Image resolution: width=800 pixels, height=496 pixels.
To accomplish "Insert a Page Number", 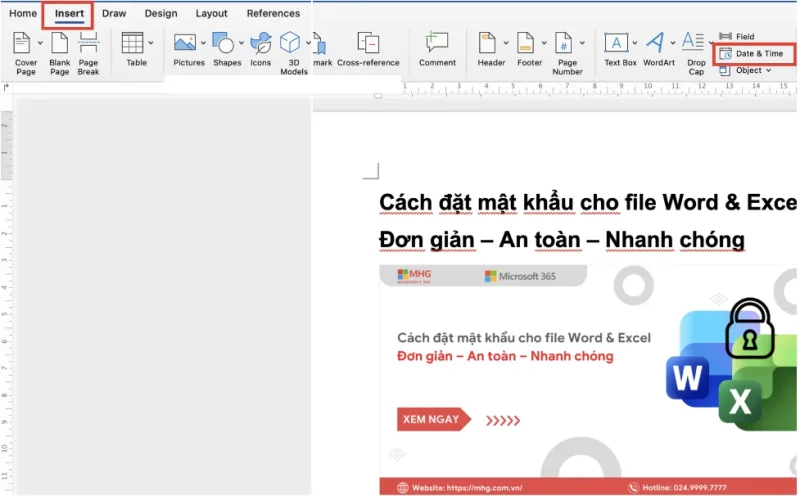I will tap(567, 53).
